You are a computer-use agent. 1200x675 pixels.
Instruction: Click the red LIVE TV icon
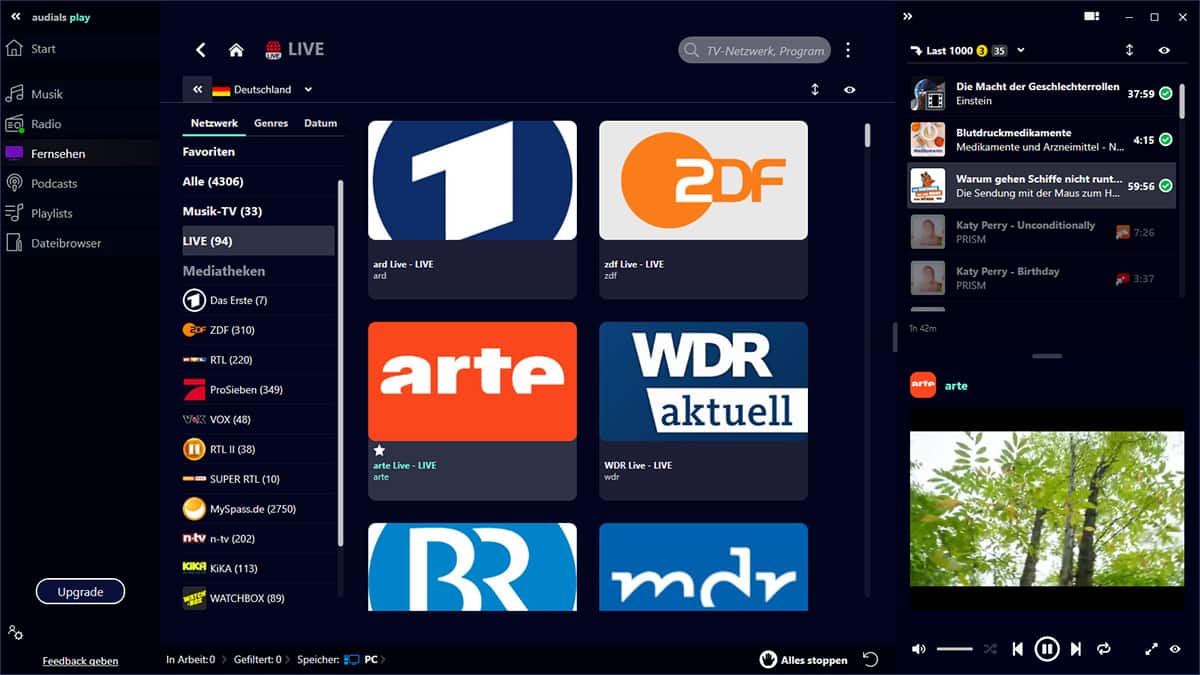point(273,50)
